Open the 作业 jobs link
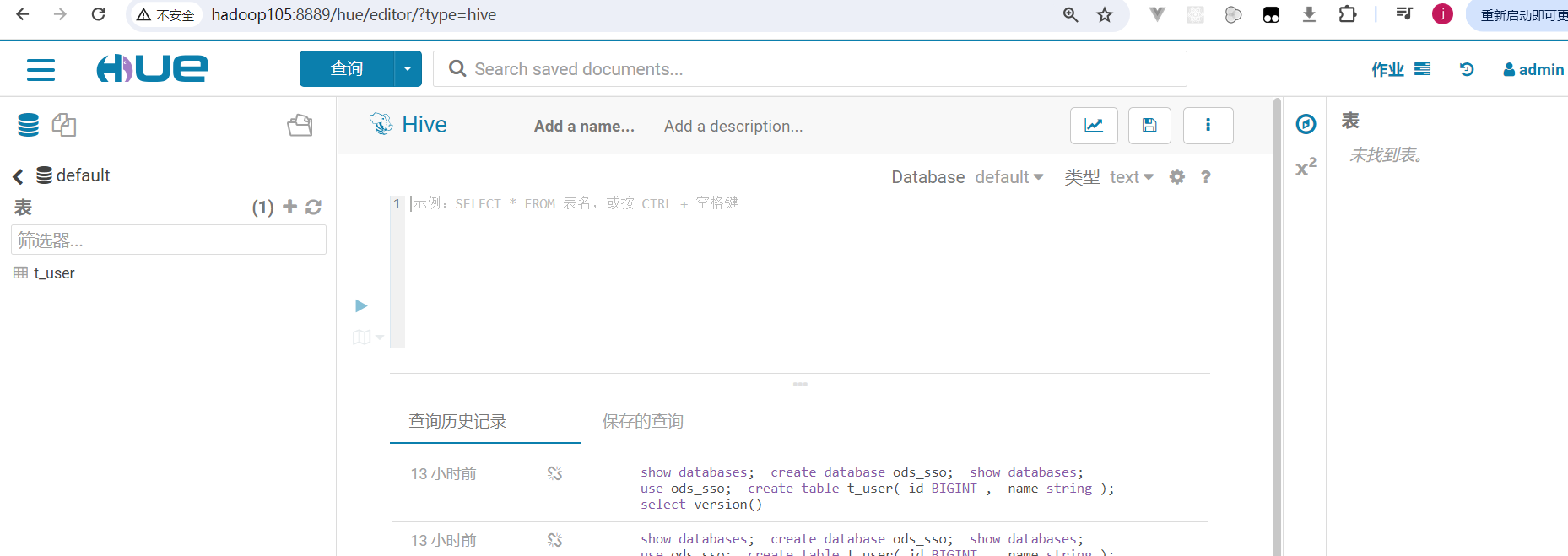The height and width of the screenshot is (556, 1568). point(1400,69)
